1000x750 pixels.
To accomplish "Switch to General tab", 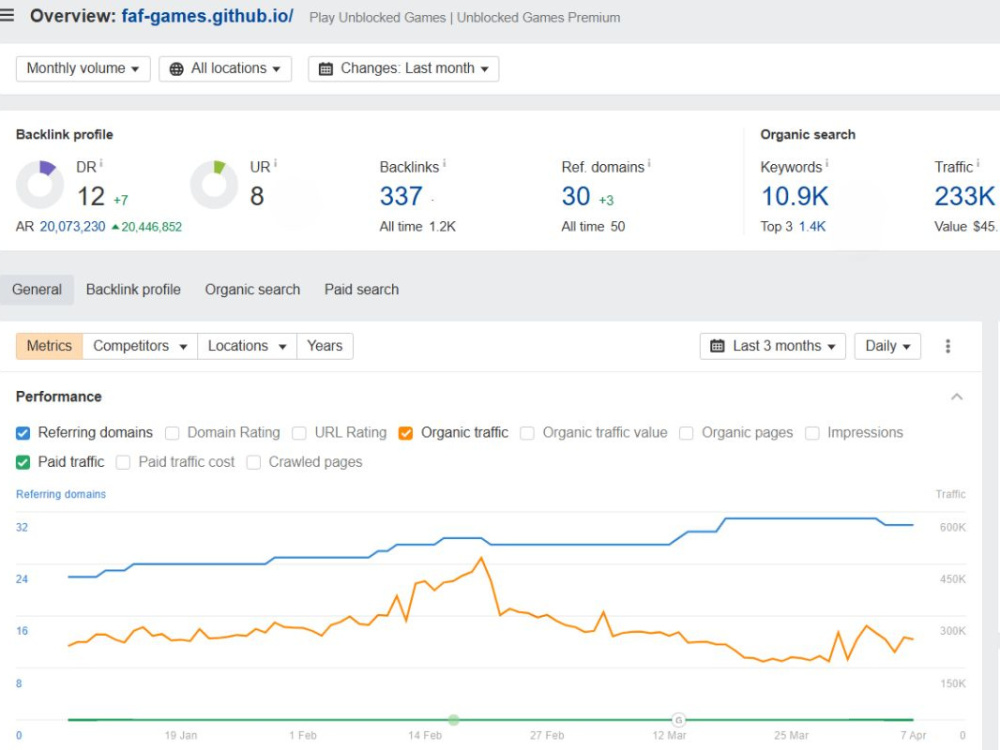I will [x=37, y=290].
